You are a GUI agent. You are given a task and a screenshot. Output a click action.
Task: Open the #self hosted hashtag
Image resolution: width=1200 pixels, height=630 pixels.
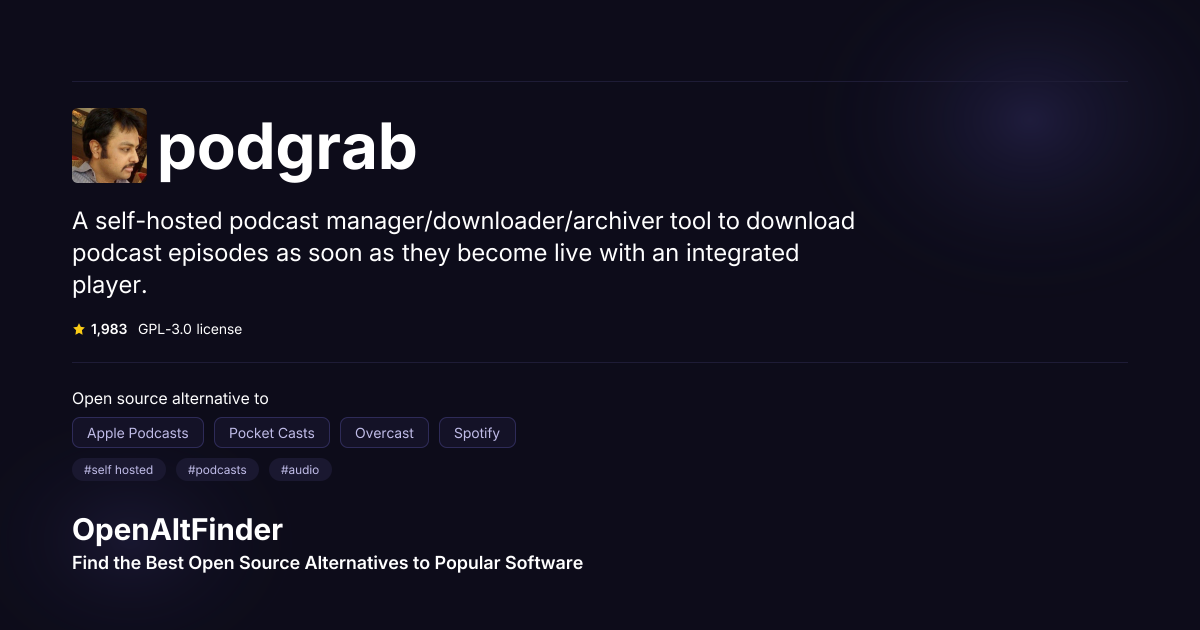pos(119,470)
